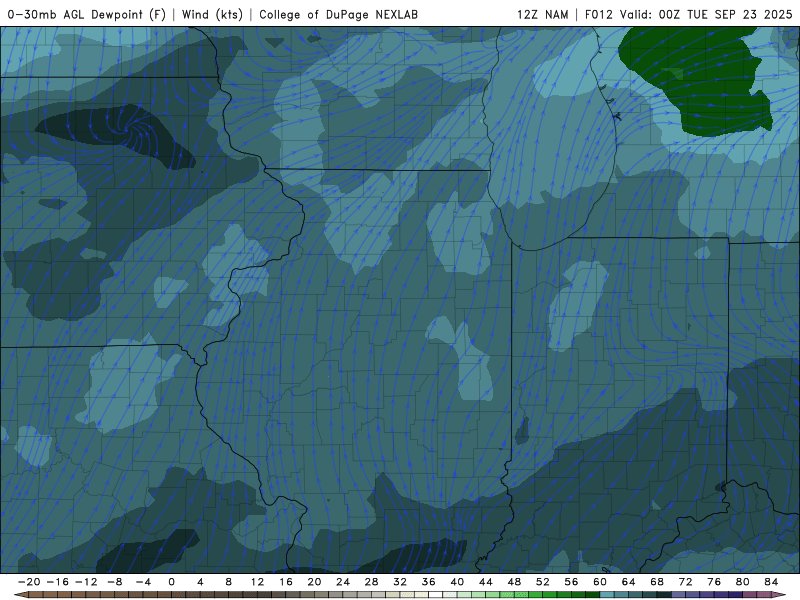Image resolution: width=800 pixels, height=600 pixels.
Task: Click the 28 legend value
Action: 371,582
